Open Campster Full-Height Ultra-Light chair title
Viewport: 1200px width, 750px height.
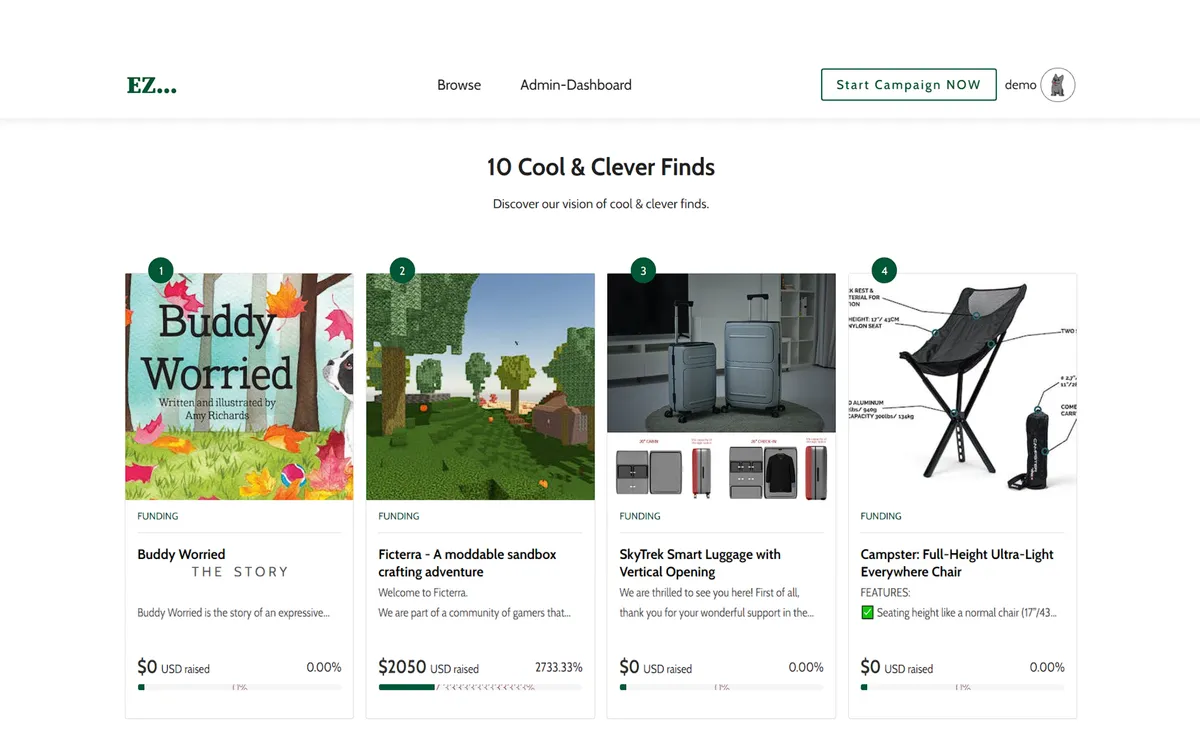tap(957, 563)
